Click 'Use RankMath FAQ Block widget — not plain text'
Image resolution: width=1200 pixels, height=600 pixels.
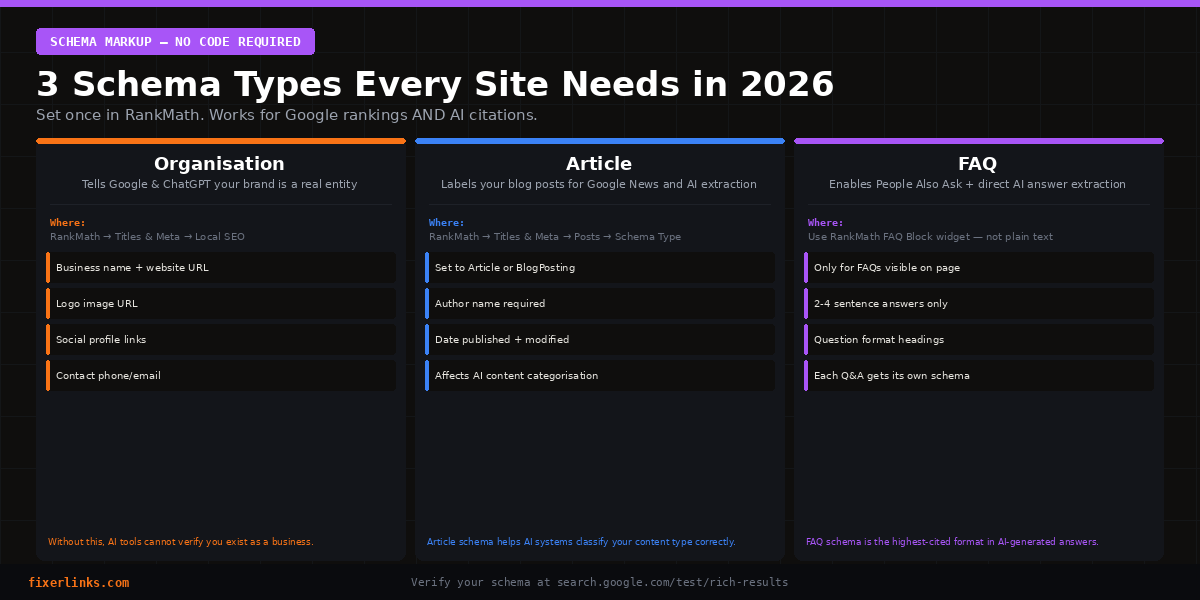point(930,237)
